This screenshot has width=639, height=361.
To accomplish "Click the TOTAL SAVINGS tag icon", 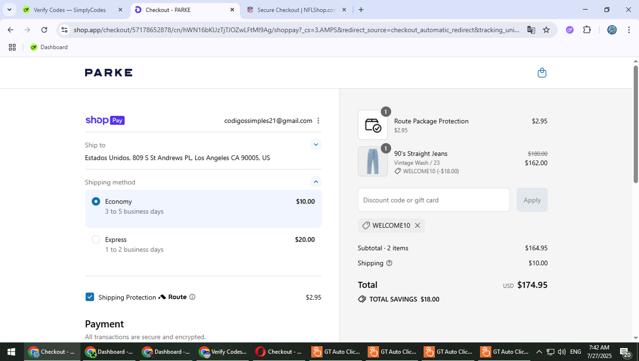I will pos(361,299).
